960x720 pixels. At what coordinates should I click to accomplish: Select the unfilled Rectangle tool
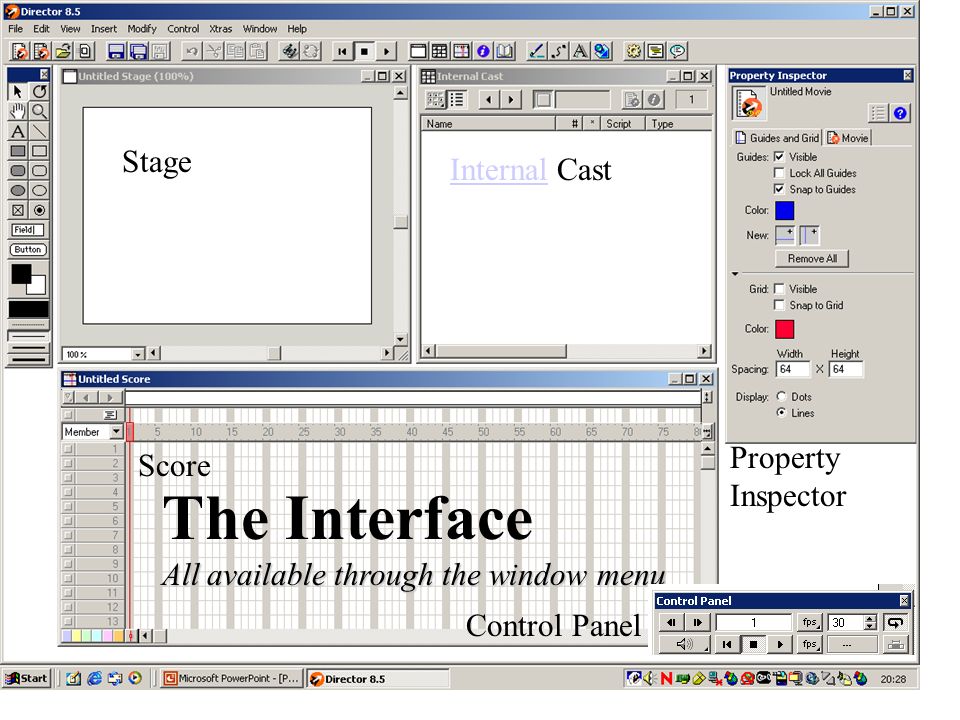click(39, 151)
